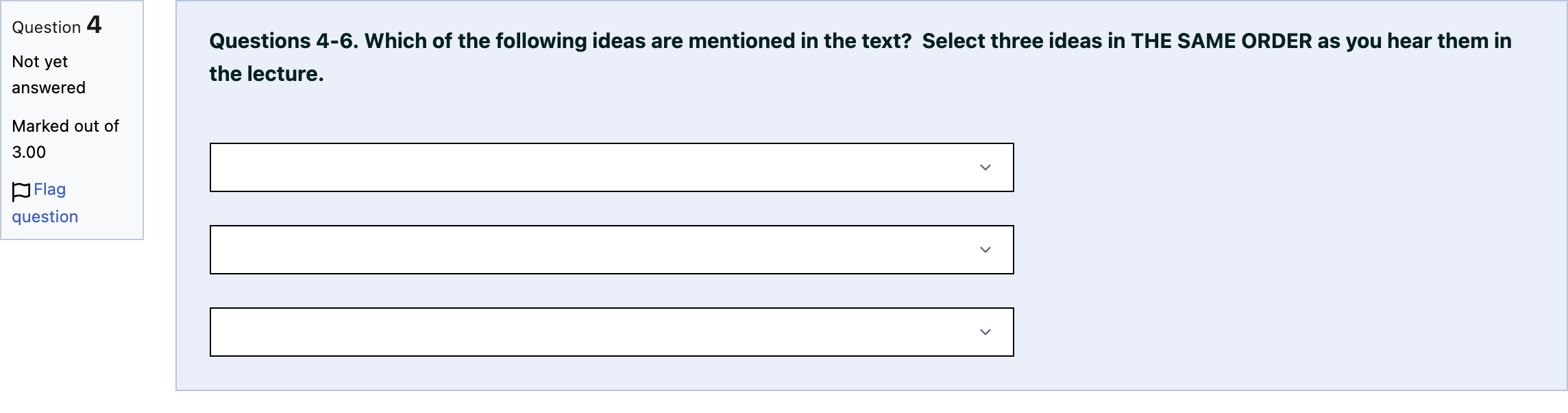Click the words the lecture in the prompt
The image size is (1568, 413).
(x=267, y=74)
